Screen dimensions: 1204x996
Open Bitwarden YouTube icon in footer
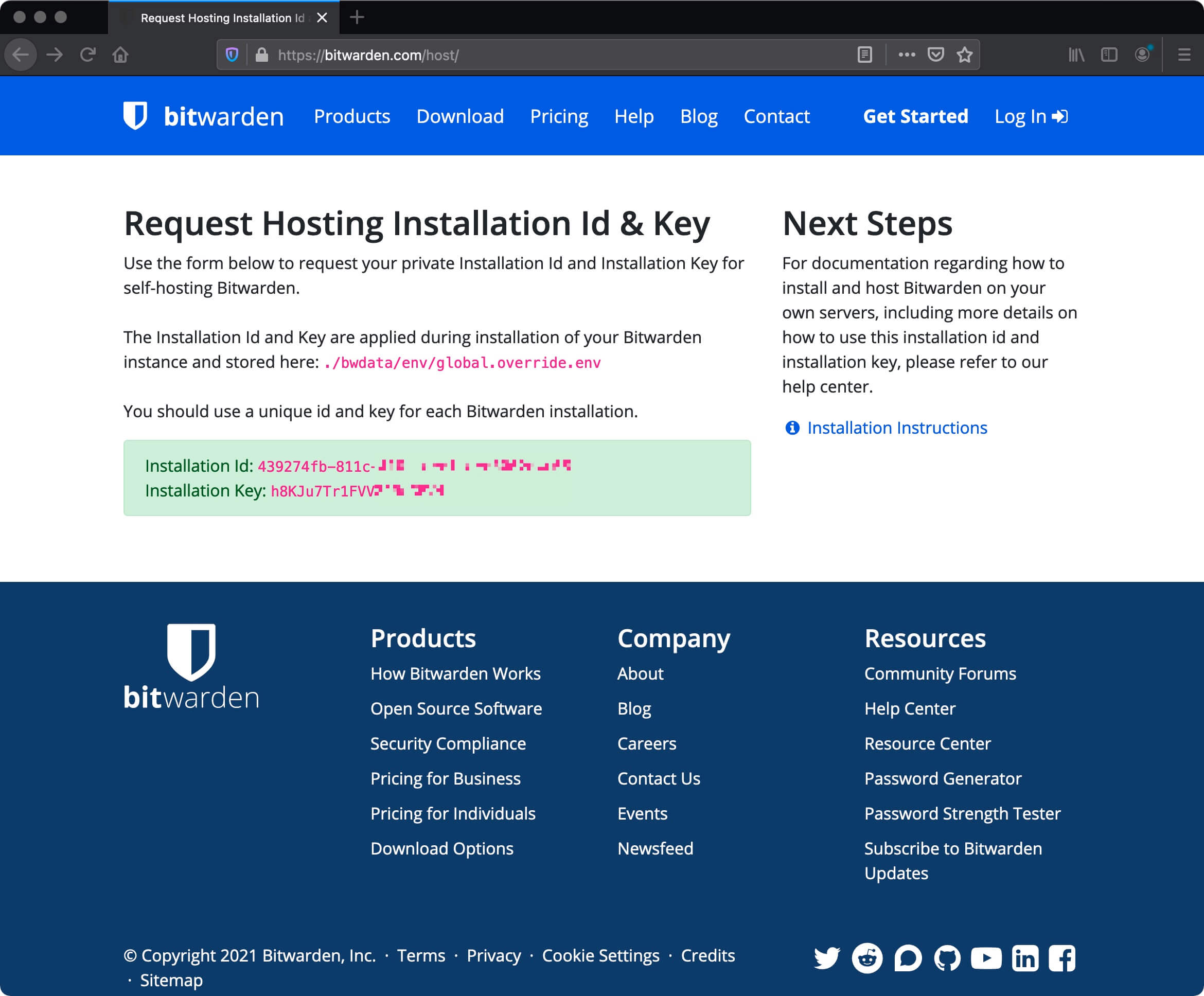pos(986,958)
